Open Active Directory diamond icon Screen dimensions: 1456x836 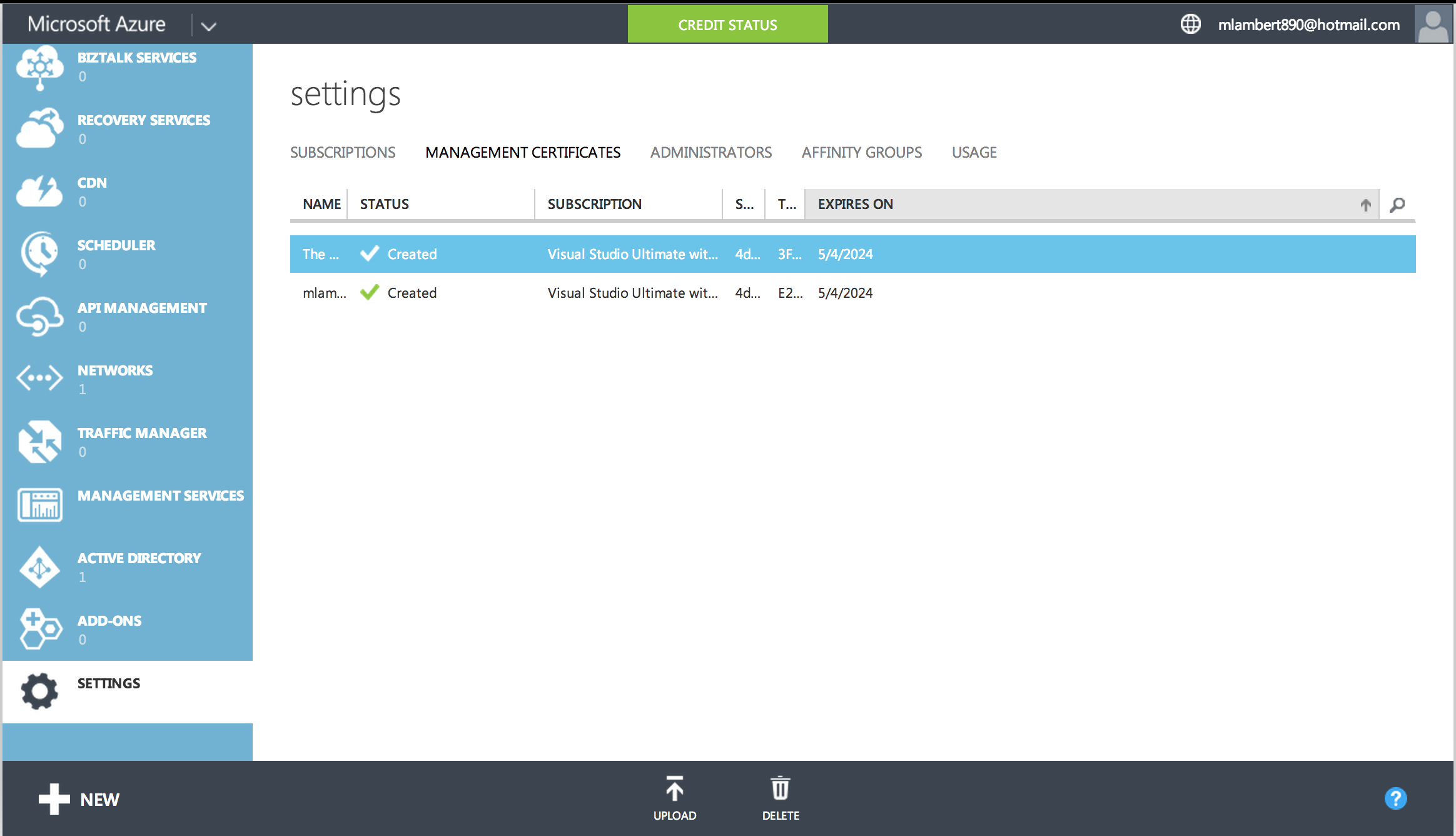(39, 567)
